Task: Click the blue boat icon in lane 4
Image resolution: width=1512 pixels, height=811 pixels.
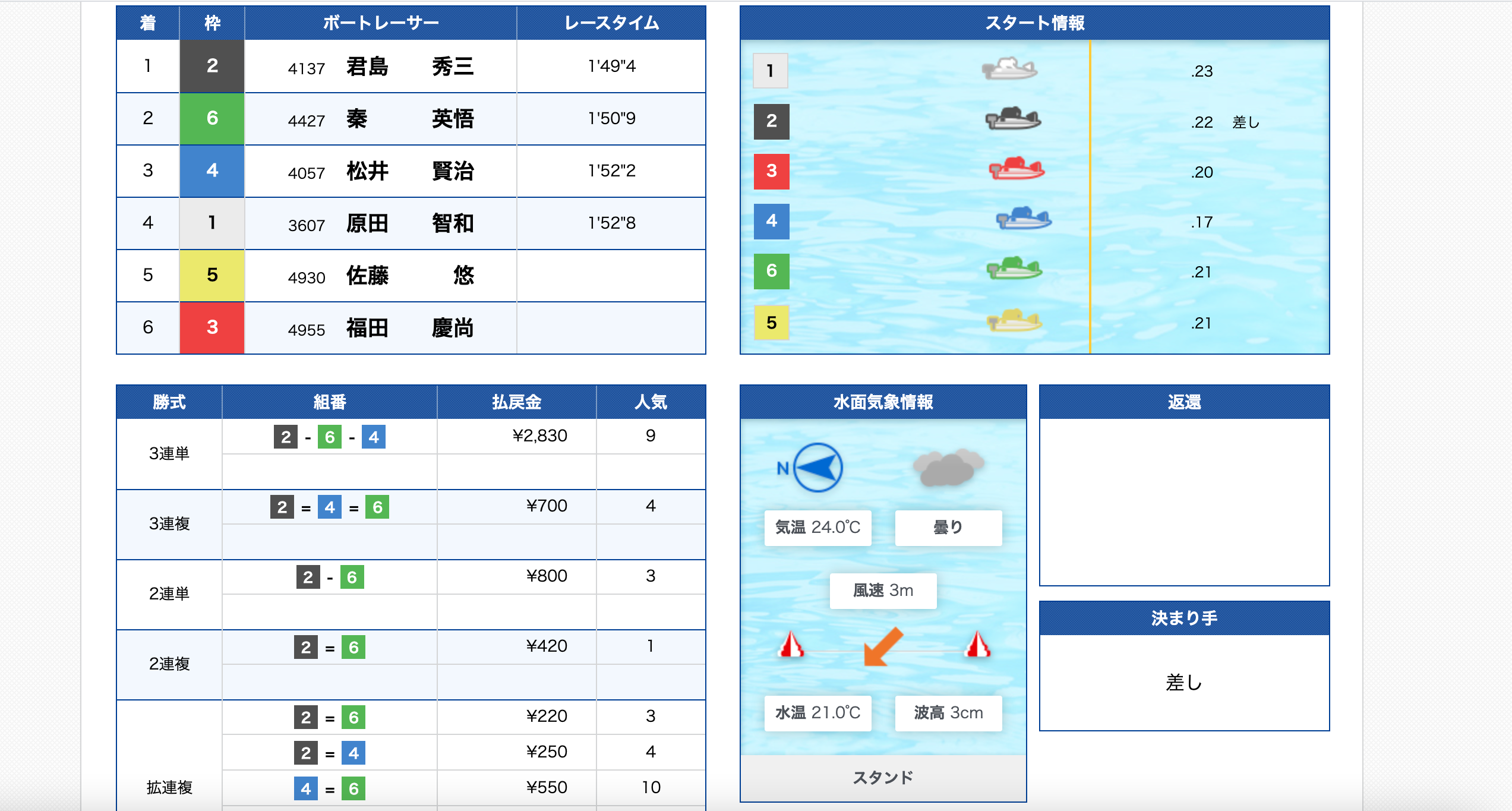Action: pos(1024,219)
